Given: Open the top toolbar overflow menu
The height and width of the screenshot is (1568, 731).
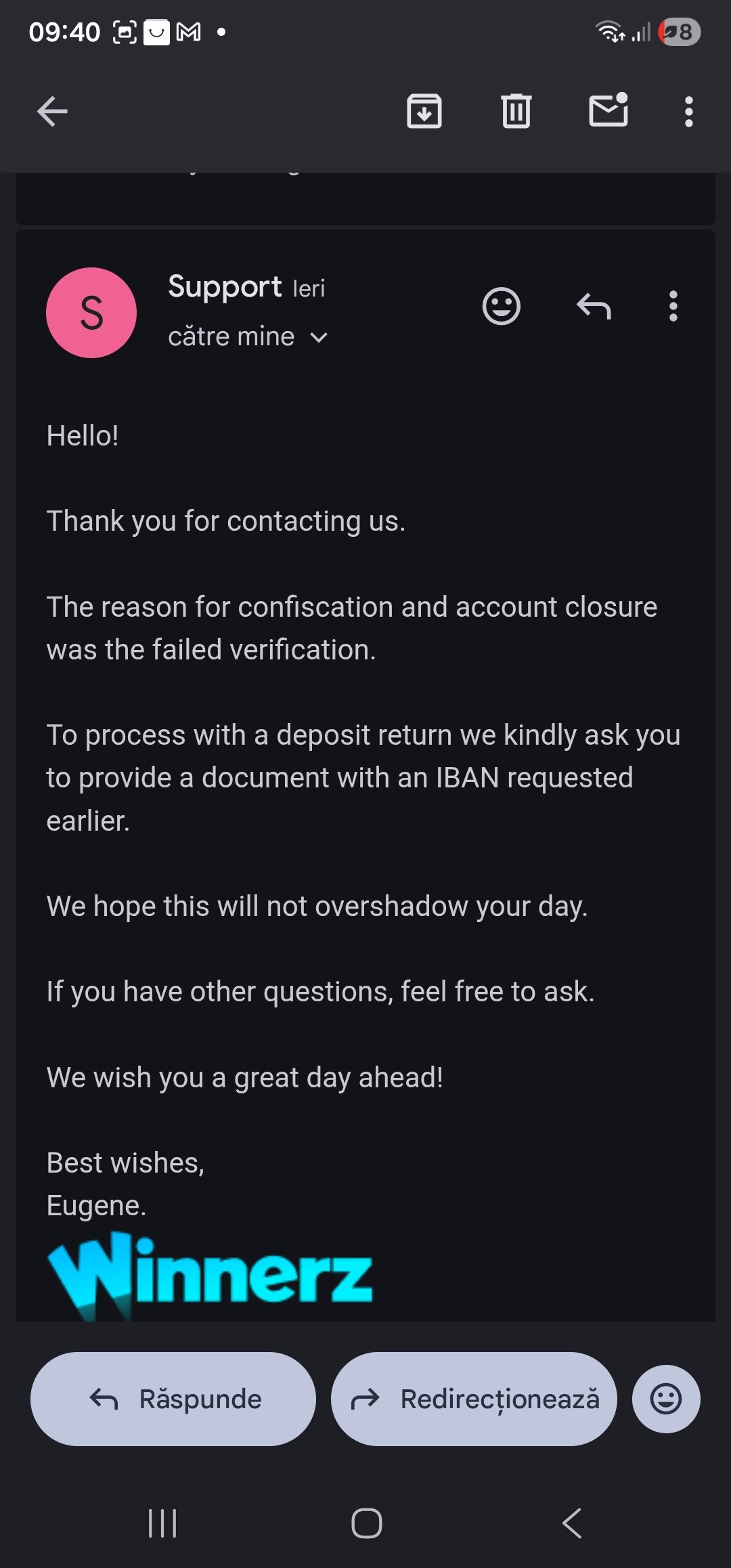Looking at the screenshot, I should point(688,111).
